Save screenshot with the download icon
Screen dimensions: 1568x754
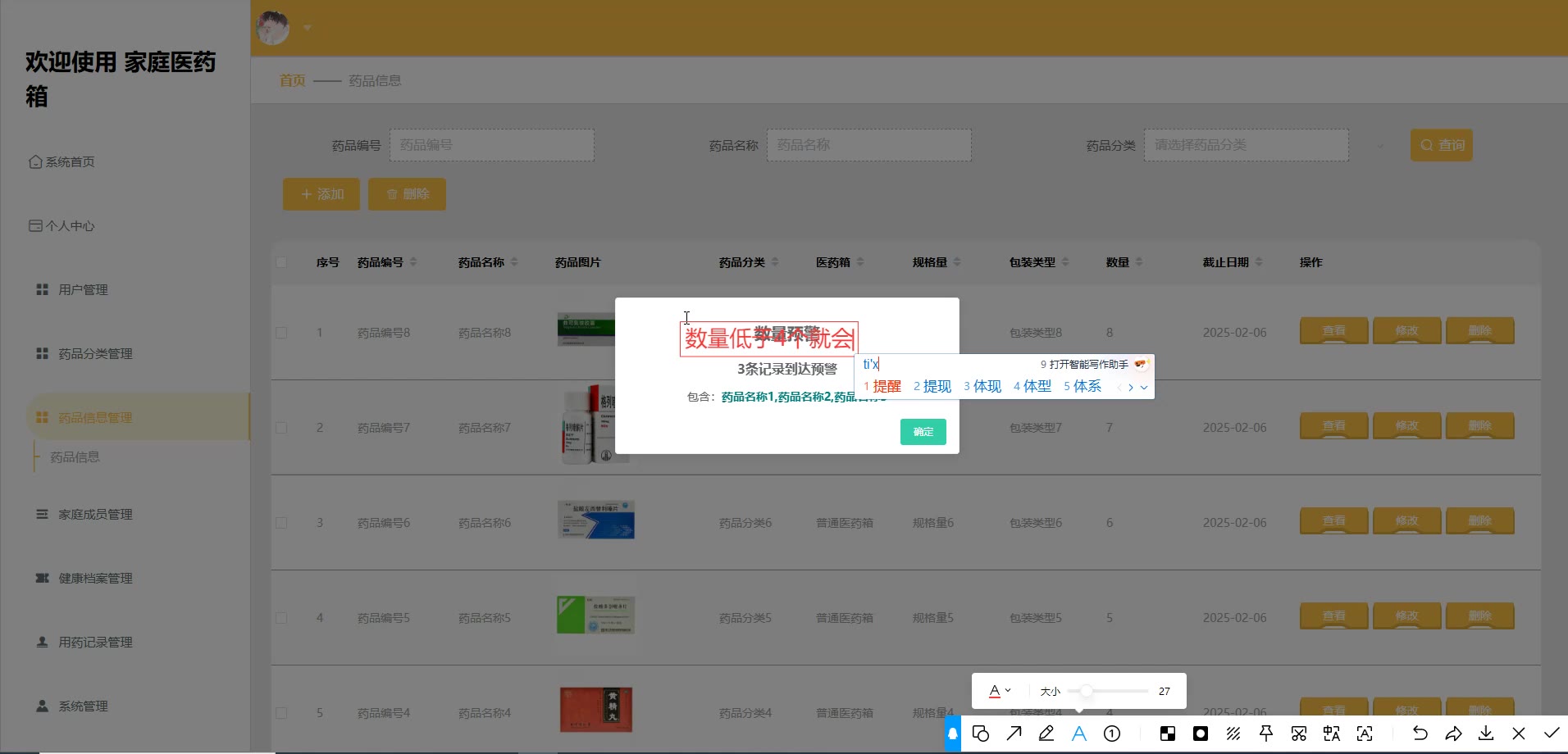tap(1486, 734)
